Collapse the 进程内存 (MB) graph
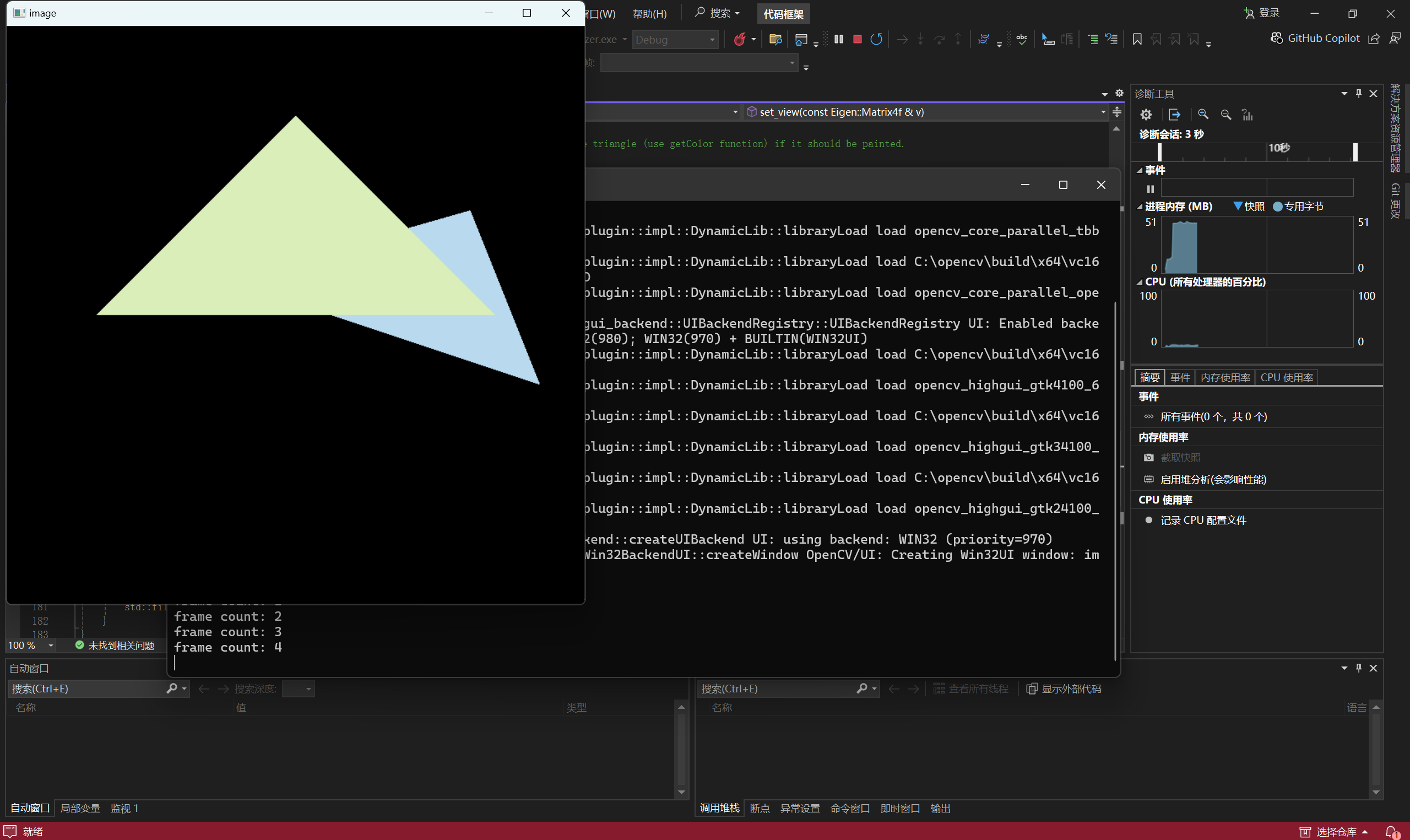The height and width of the screenshot is (840, 1410). (x=1140, y=207)
